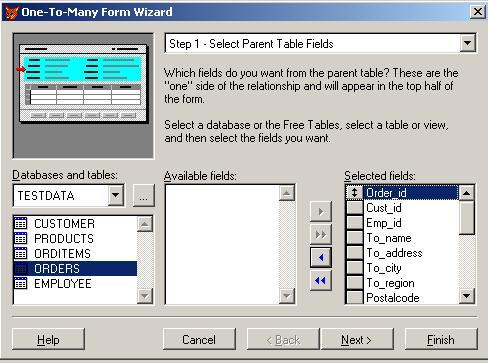Screen dimensions: 488x363
Task: Click the FoxPro icon in the title bar
Action: (x=11, y=12)
